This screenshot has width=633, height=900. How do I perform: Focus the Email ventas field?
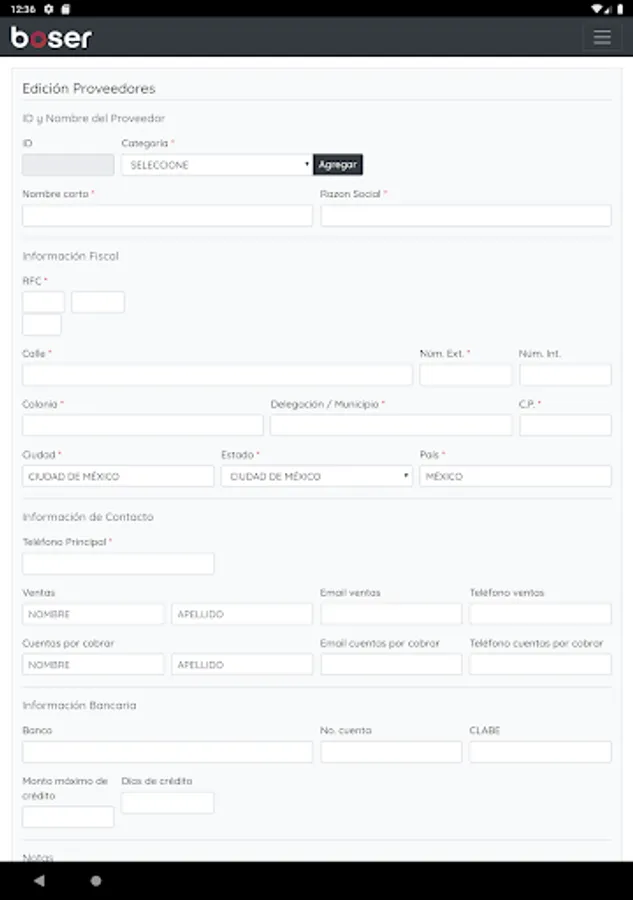(x=391, y=614)
